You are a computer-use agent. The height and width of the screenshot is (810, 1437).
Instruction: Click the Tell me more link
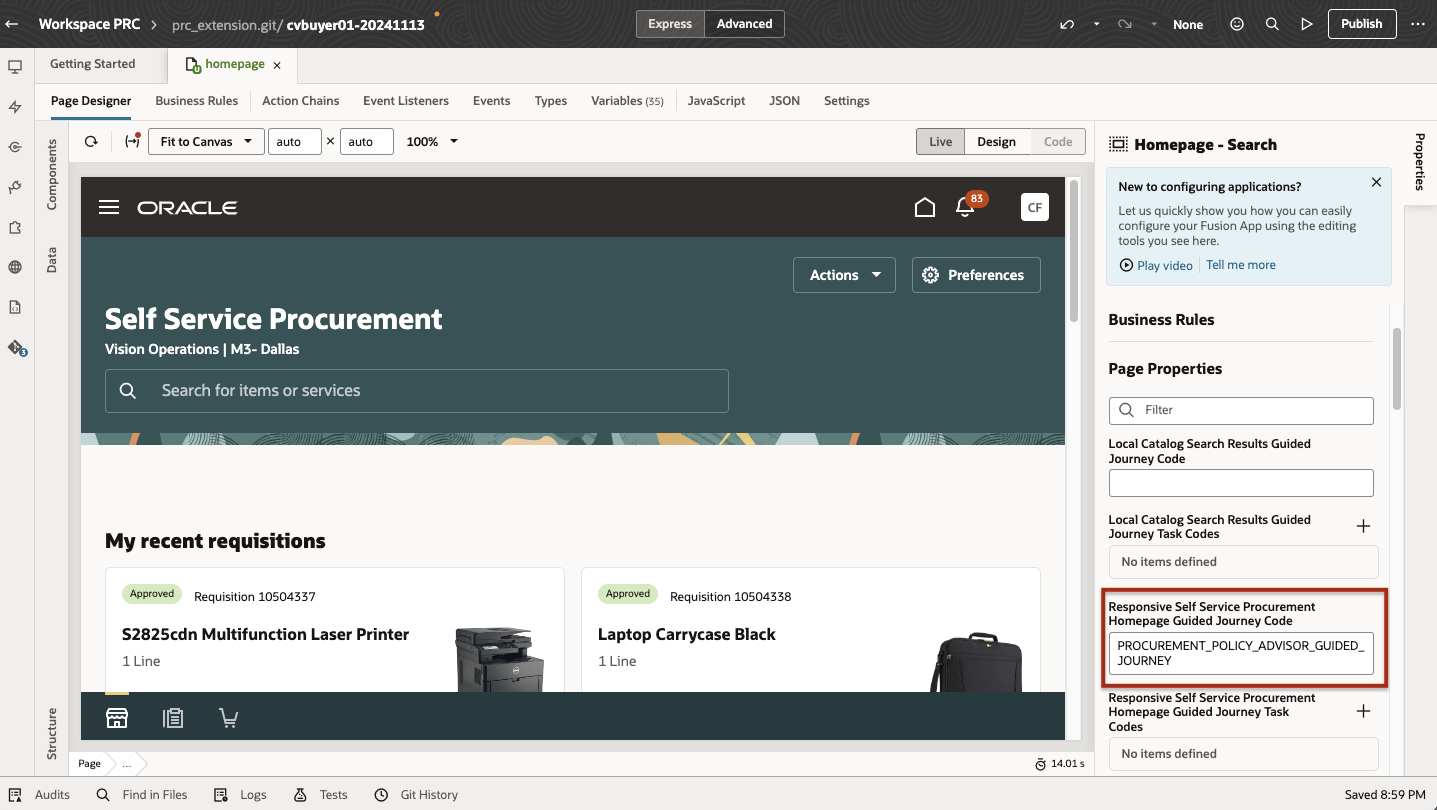pos(1241,265)
